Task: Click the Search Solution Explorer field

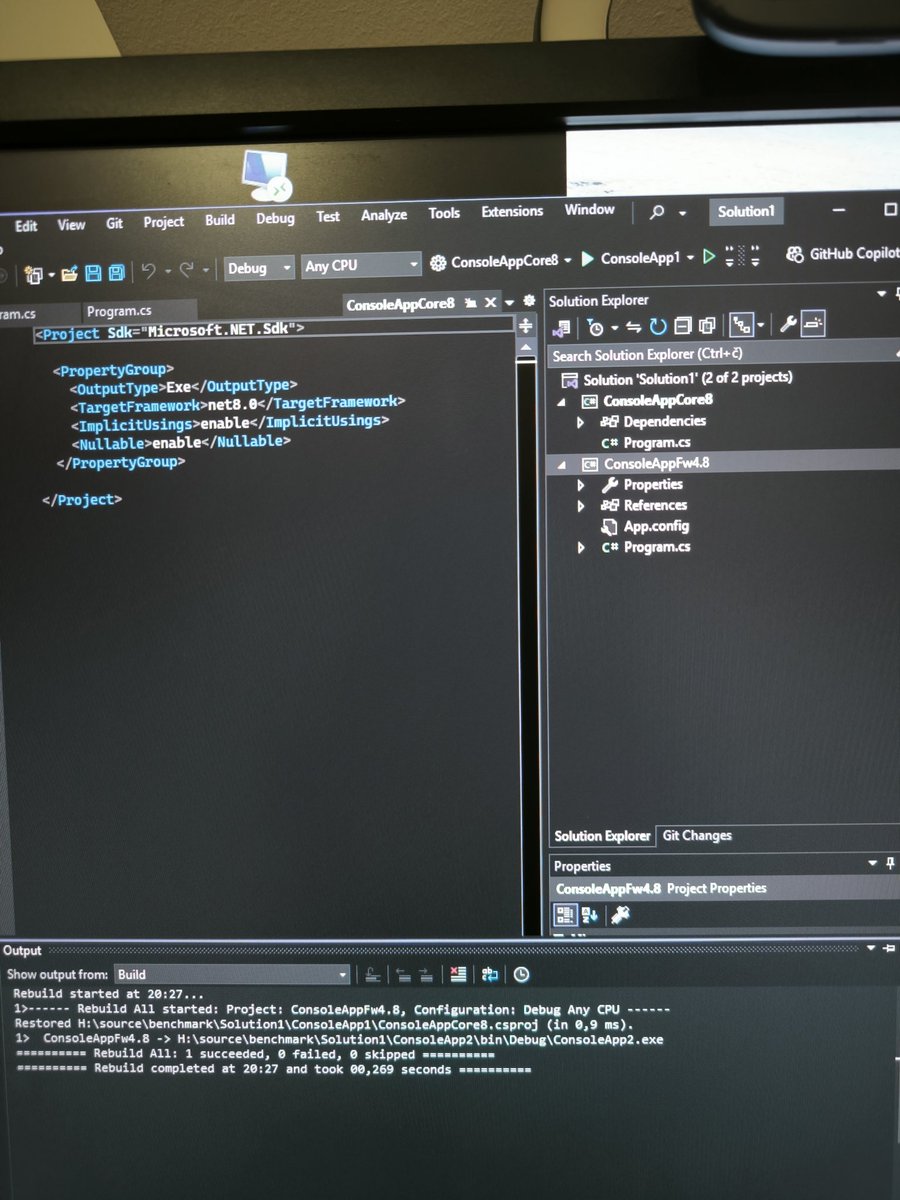Action: 723,354
